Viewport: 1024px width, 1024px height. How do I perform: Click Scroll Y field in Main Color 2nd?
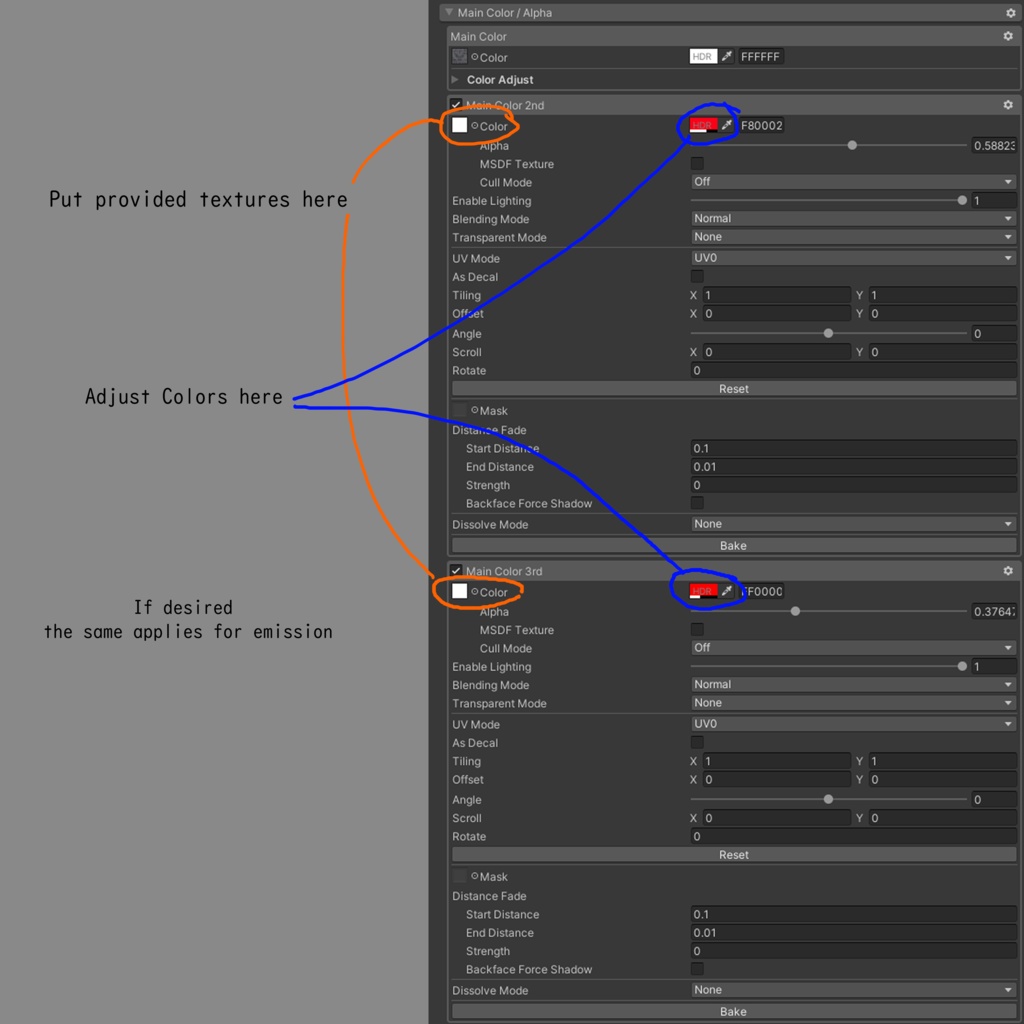tap(942, 352)
